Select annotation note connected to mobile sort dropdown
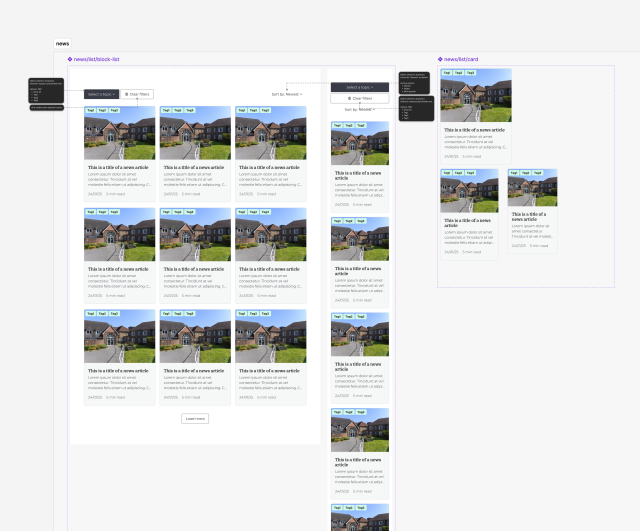This screenshot has height=531, width=640. [416, 109]
